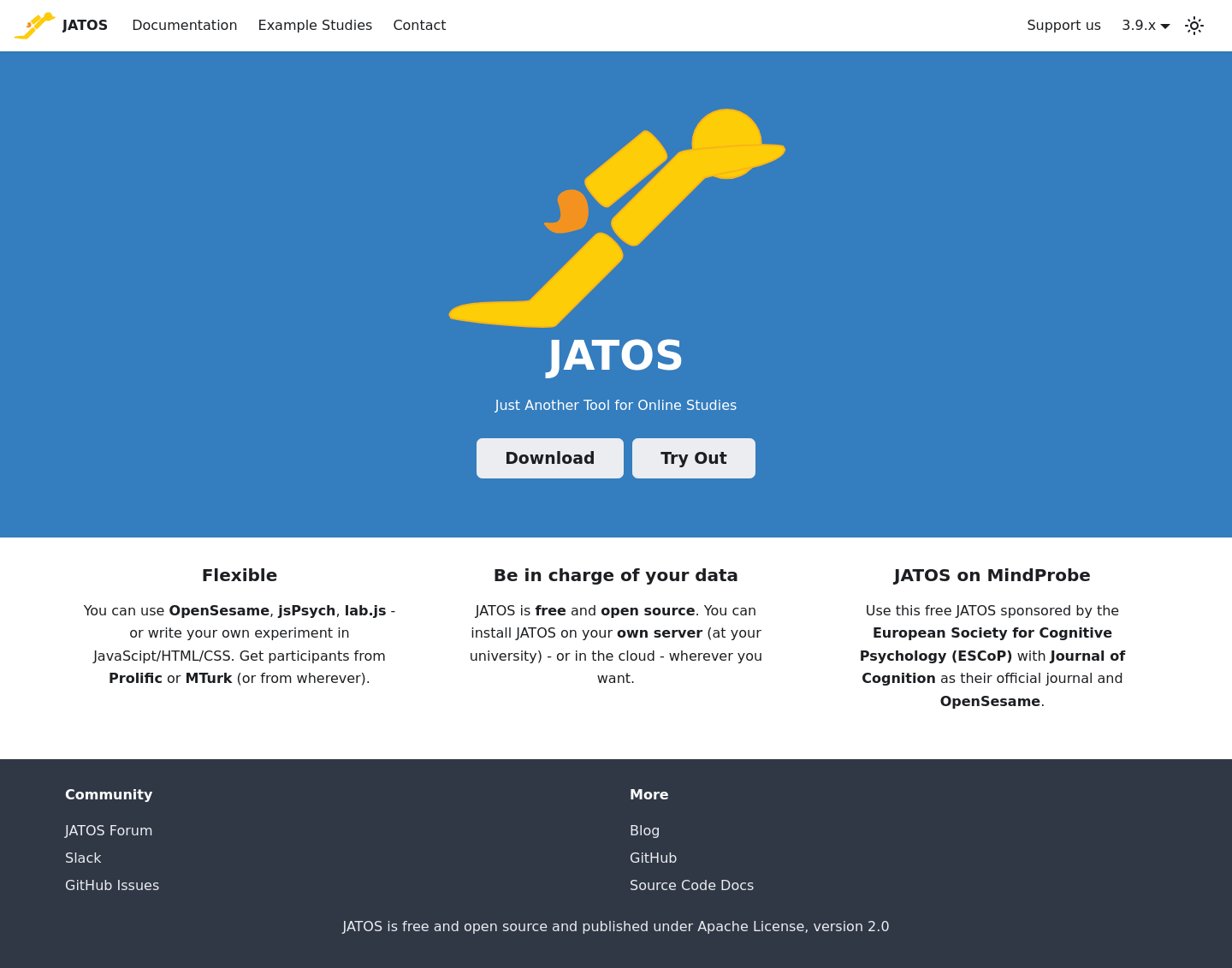Screen dimensions: 1232x968
Task: Open the Support us link
Action: (1063, 26)
